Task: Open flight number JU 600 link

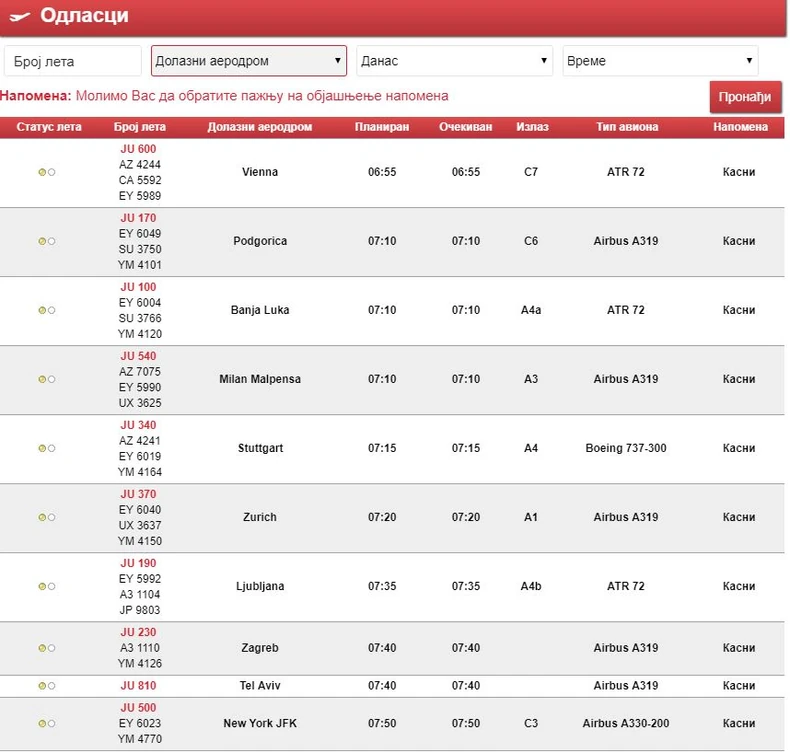Action: [139, 149]
